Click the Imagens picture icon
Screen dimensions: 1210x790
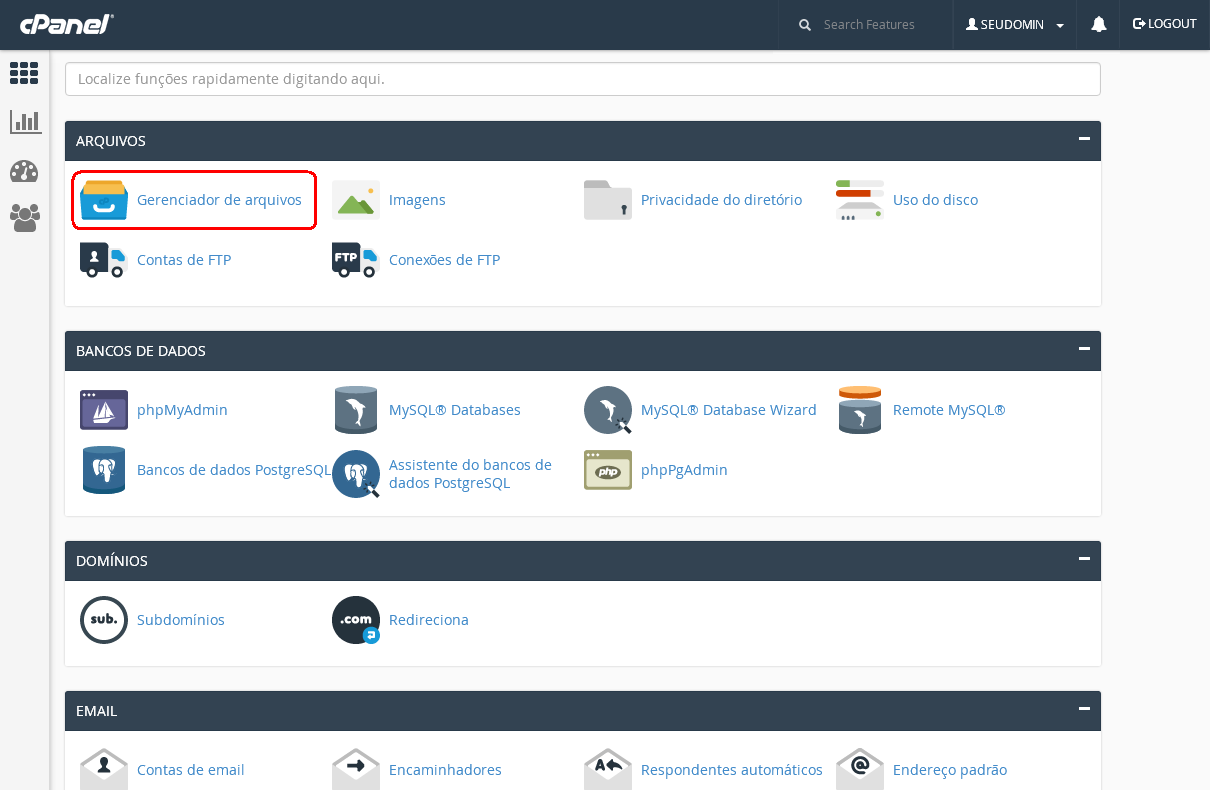click(356, 200)
